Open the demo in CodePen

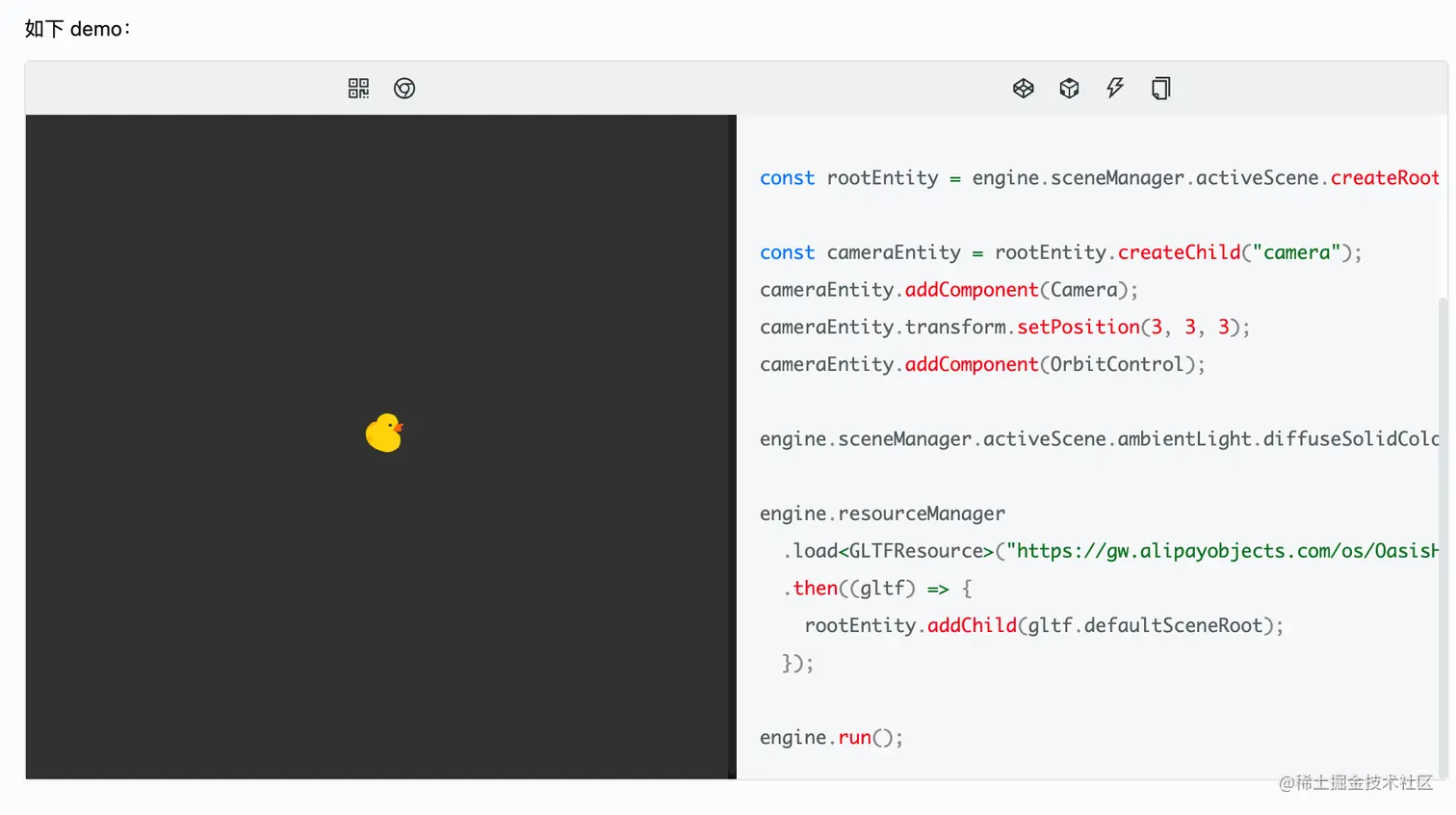coord(1024,89)
